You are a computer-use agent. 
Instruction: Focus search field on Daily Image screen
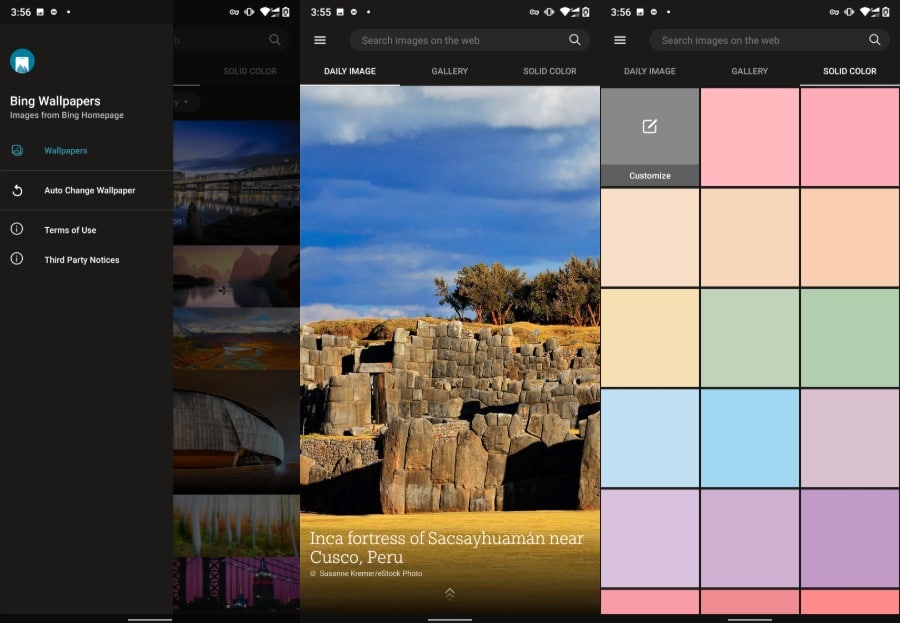(469, 40)
